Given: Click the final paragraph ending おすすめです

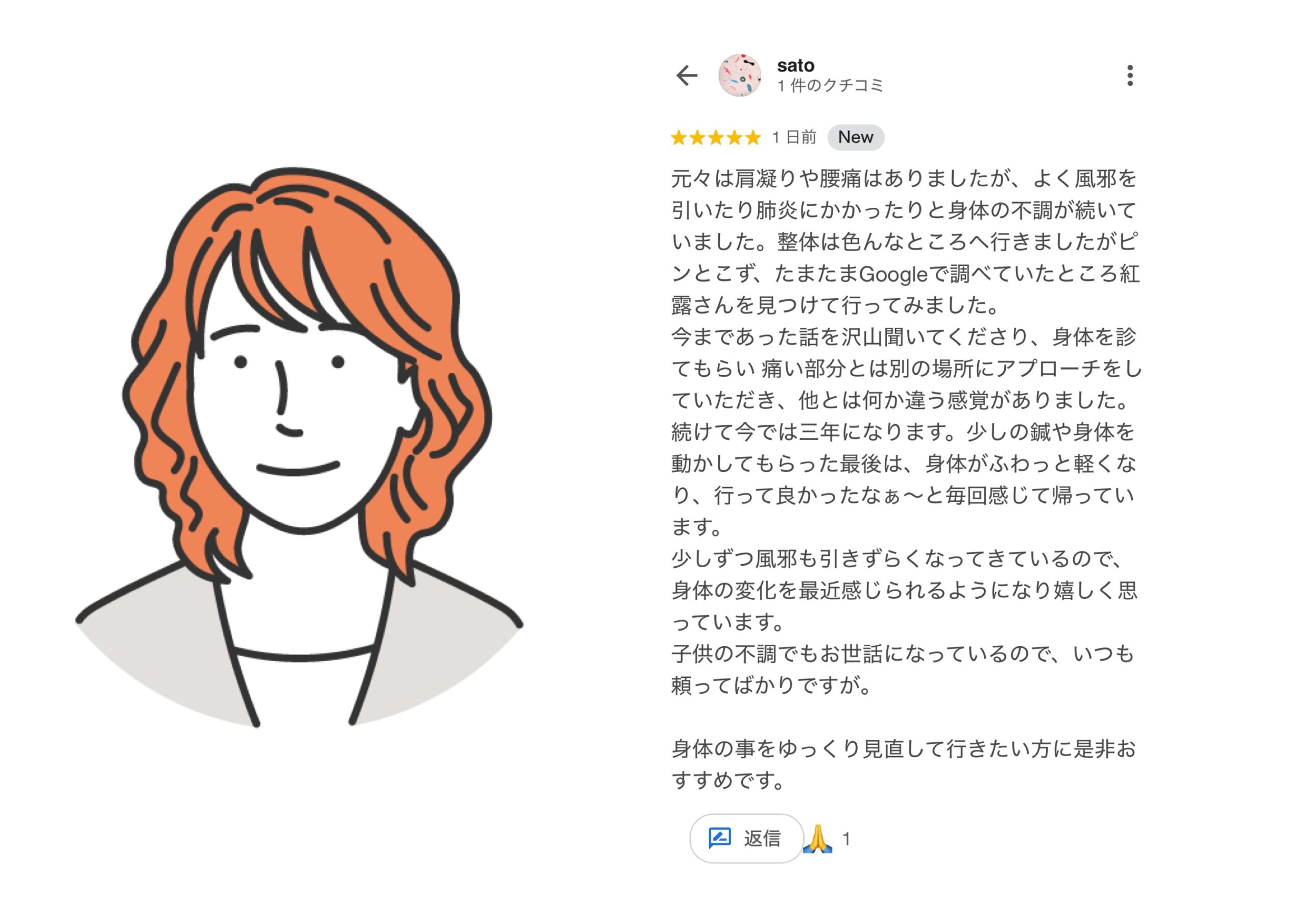Looking at the screenshot, I should [x=904, y=764].
